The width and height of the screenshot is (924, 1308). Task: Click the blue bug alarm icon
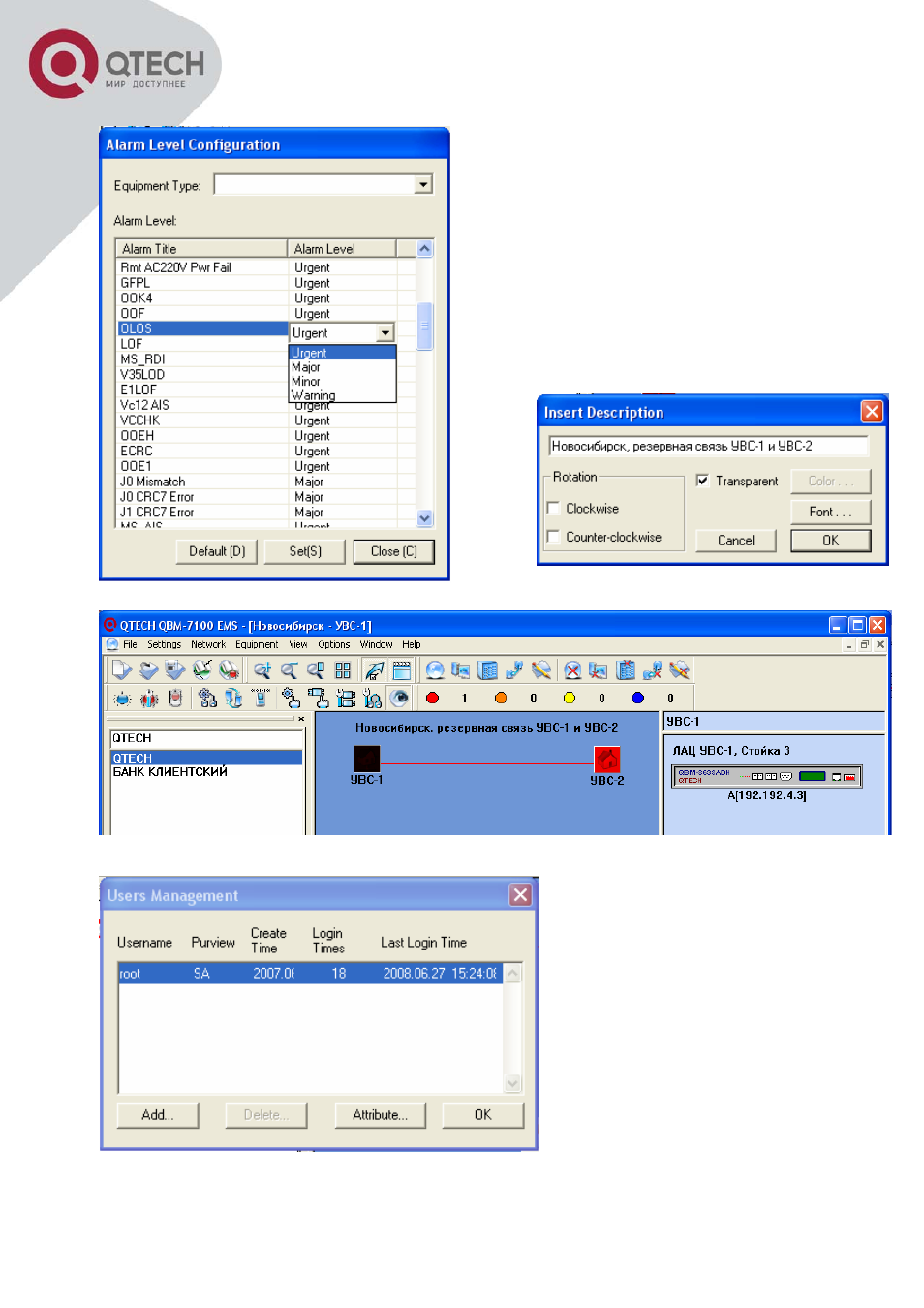click(x=122, y=698)
